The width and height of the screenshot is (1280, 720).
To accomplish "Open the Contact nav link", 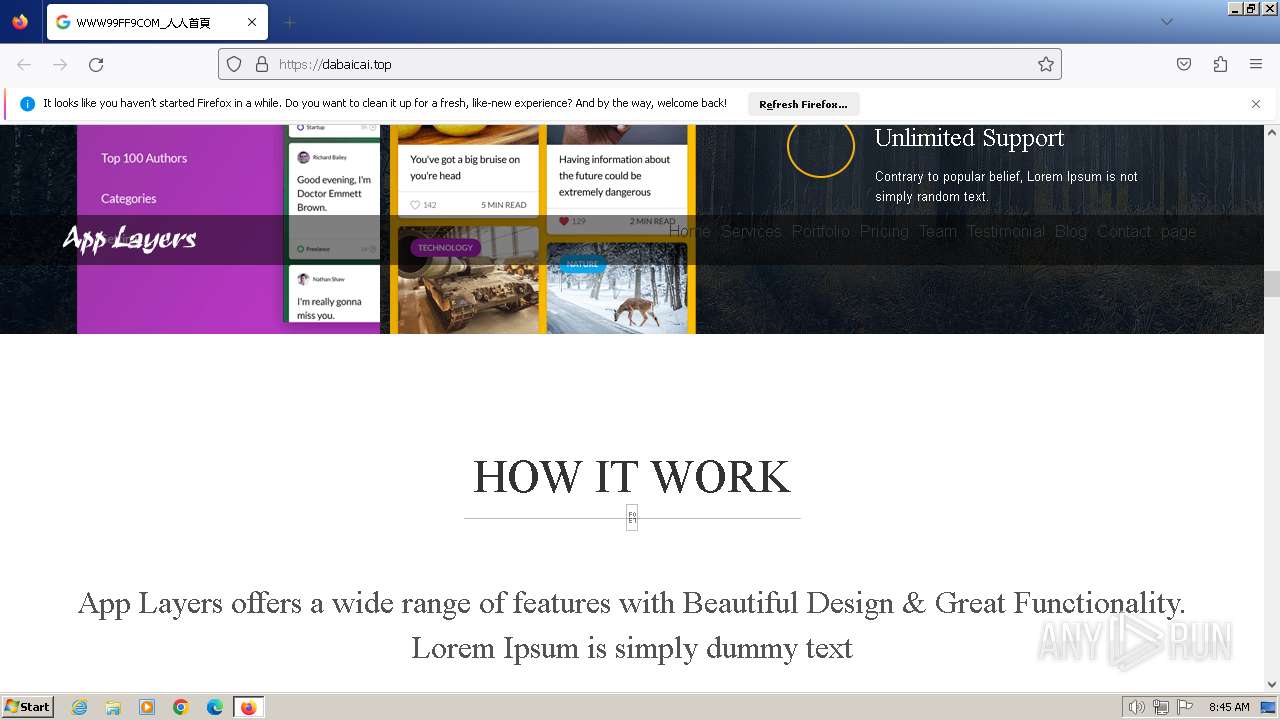I will tap(1124, 231).
